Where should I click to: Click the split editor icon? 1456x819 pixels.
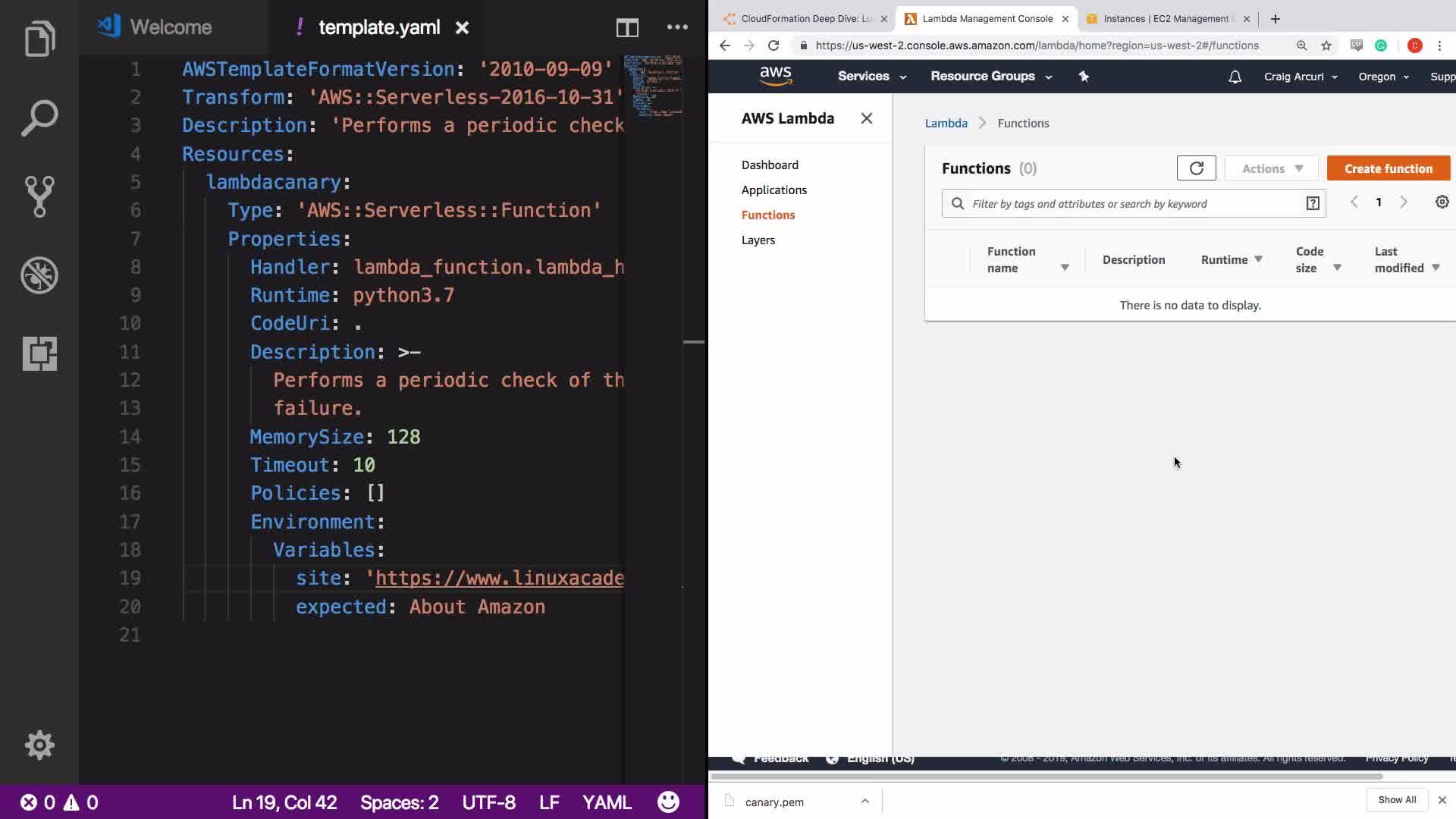(627, 28)
